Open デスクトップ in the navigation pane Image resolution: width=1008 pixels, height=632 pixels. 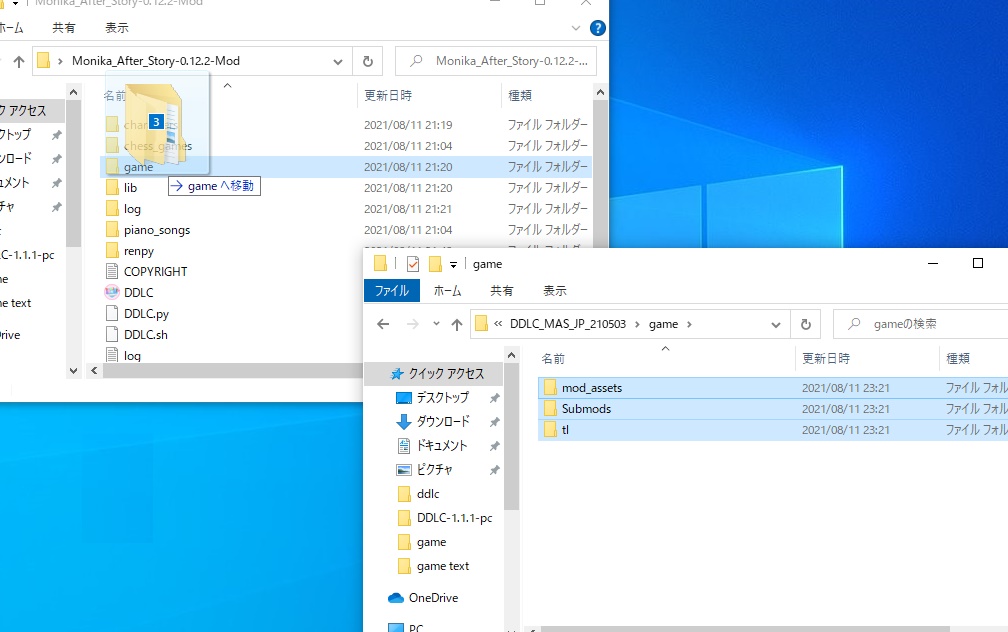(x=442, y=397)
